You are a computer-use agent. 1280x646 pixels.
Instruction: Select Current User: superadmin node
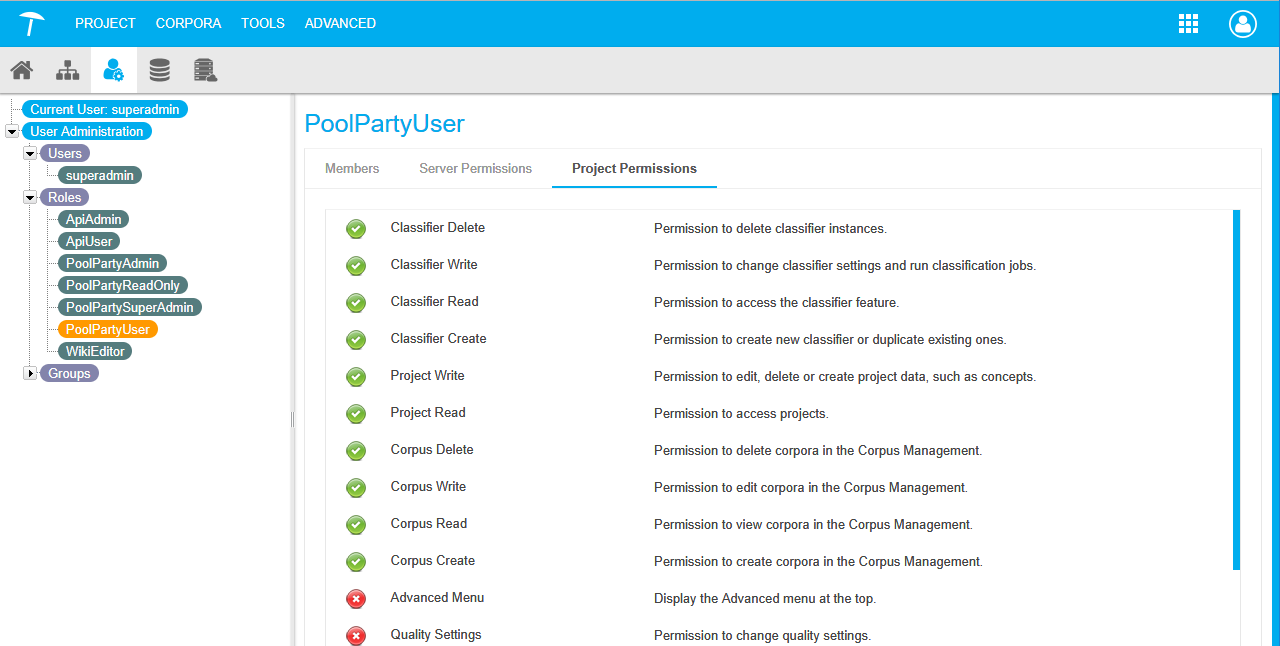(105, 109)
